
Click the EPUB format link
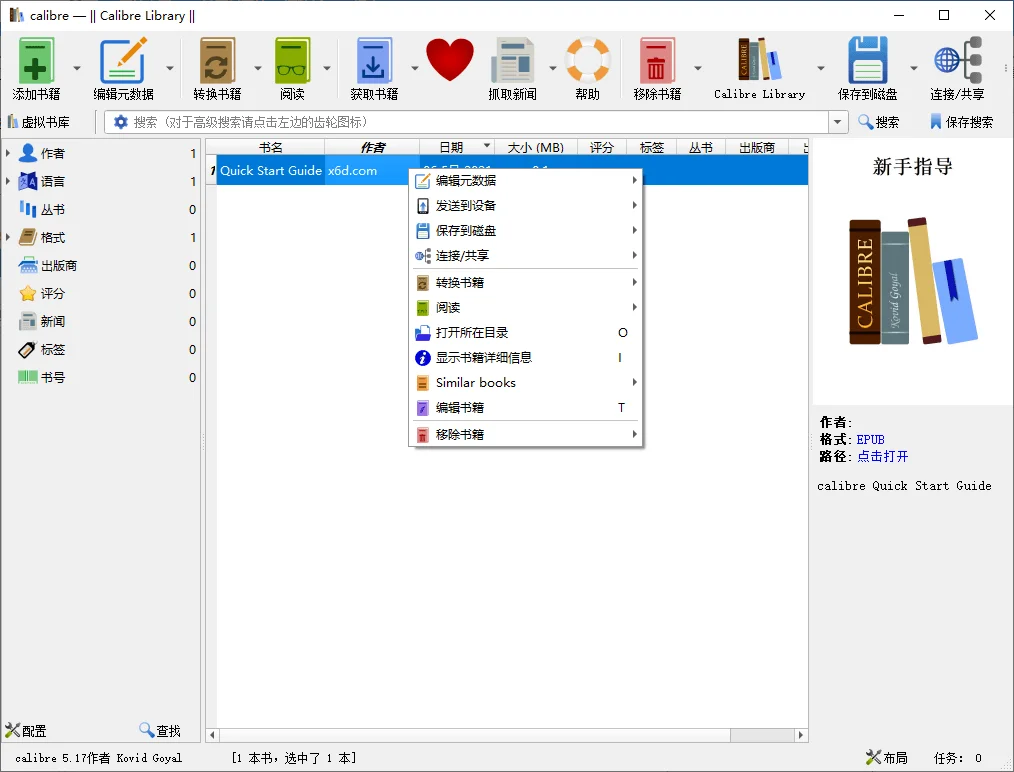tap(869, 439)
